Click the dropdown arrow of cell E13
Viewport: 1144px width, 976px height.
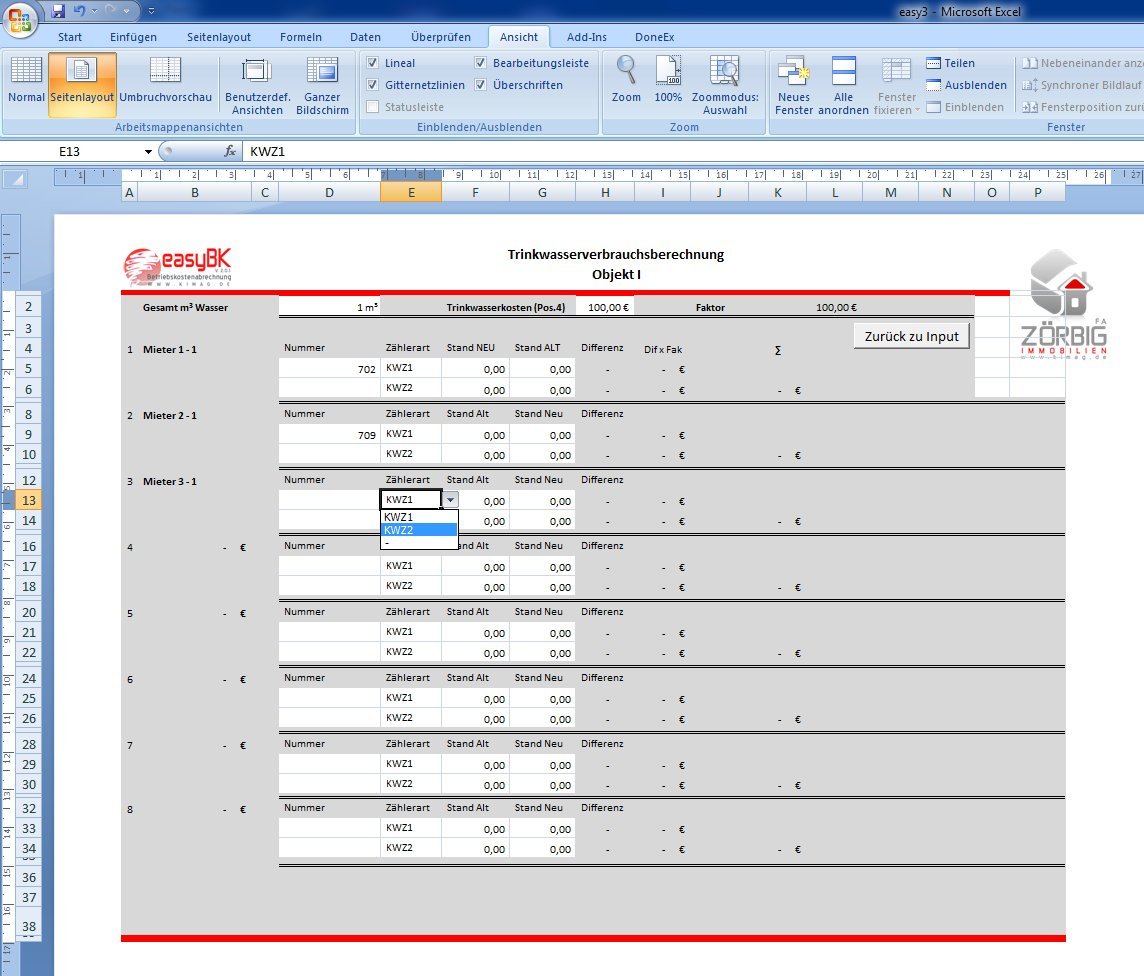451,500
